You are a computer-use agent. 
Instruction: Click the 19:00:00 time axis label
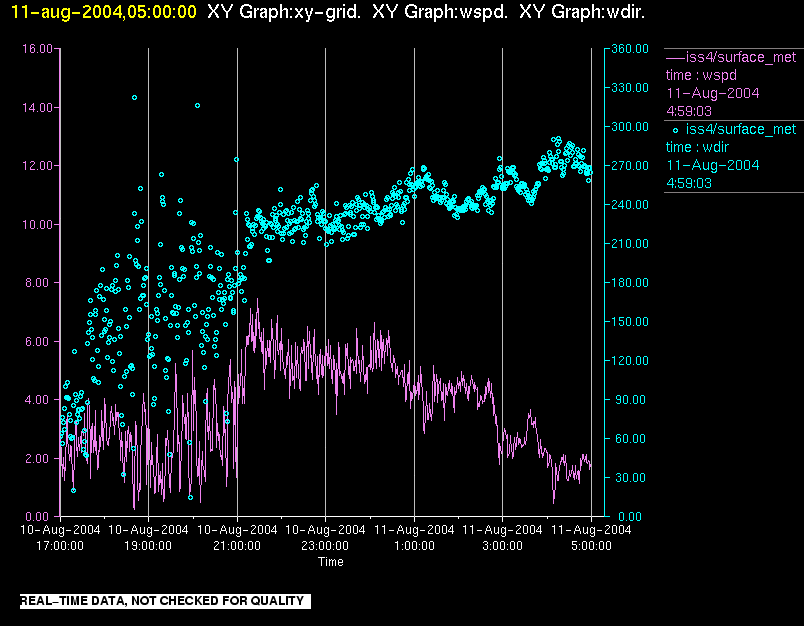click(148, 546)
